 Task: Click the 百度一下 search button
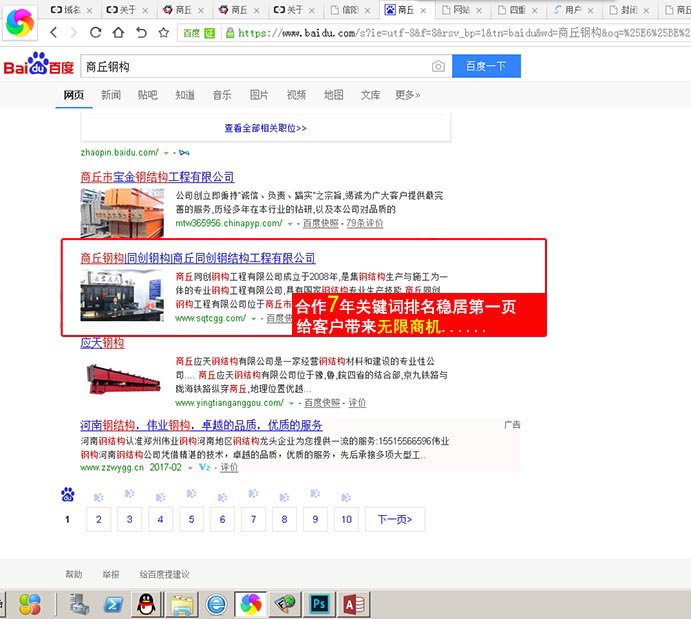pyautogui.click(x=486, y=66)
